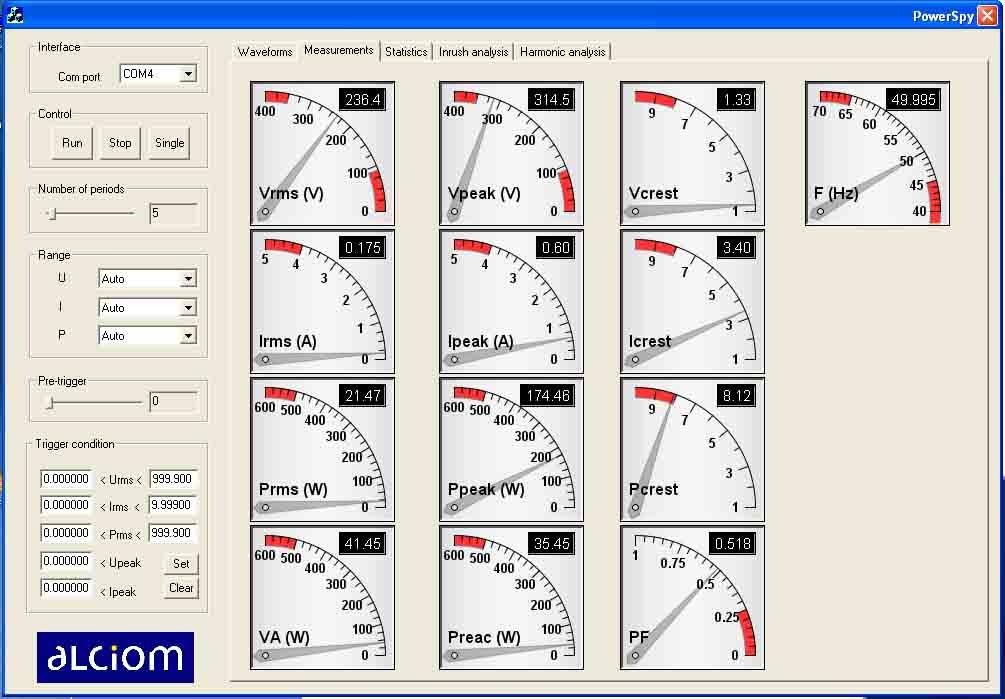
Task: Click the Prms upper limit 999.900 field
Action: (174, 533)
